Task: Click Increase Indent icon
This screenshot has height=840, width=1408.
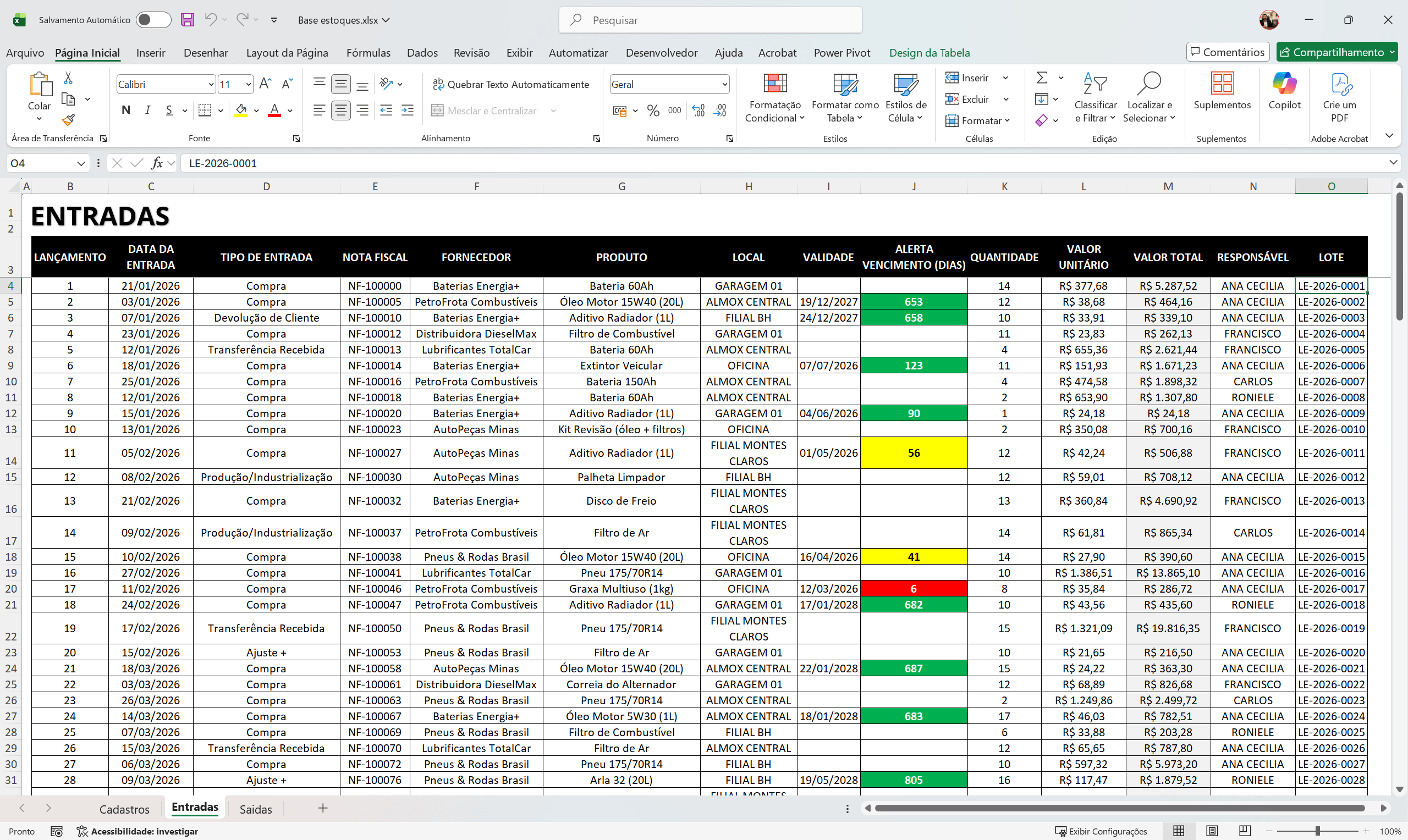Action: (x=407, y=110)
